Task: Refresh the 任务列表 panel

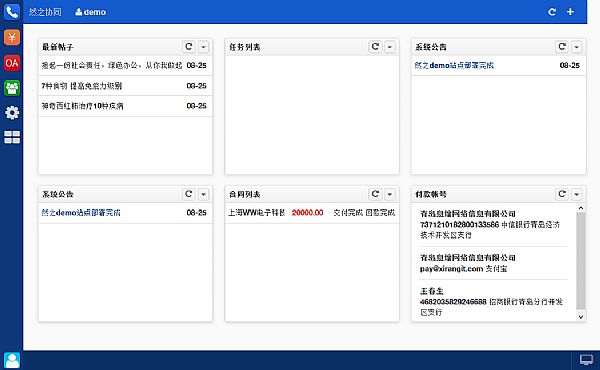Action: point(375,47)
